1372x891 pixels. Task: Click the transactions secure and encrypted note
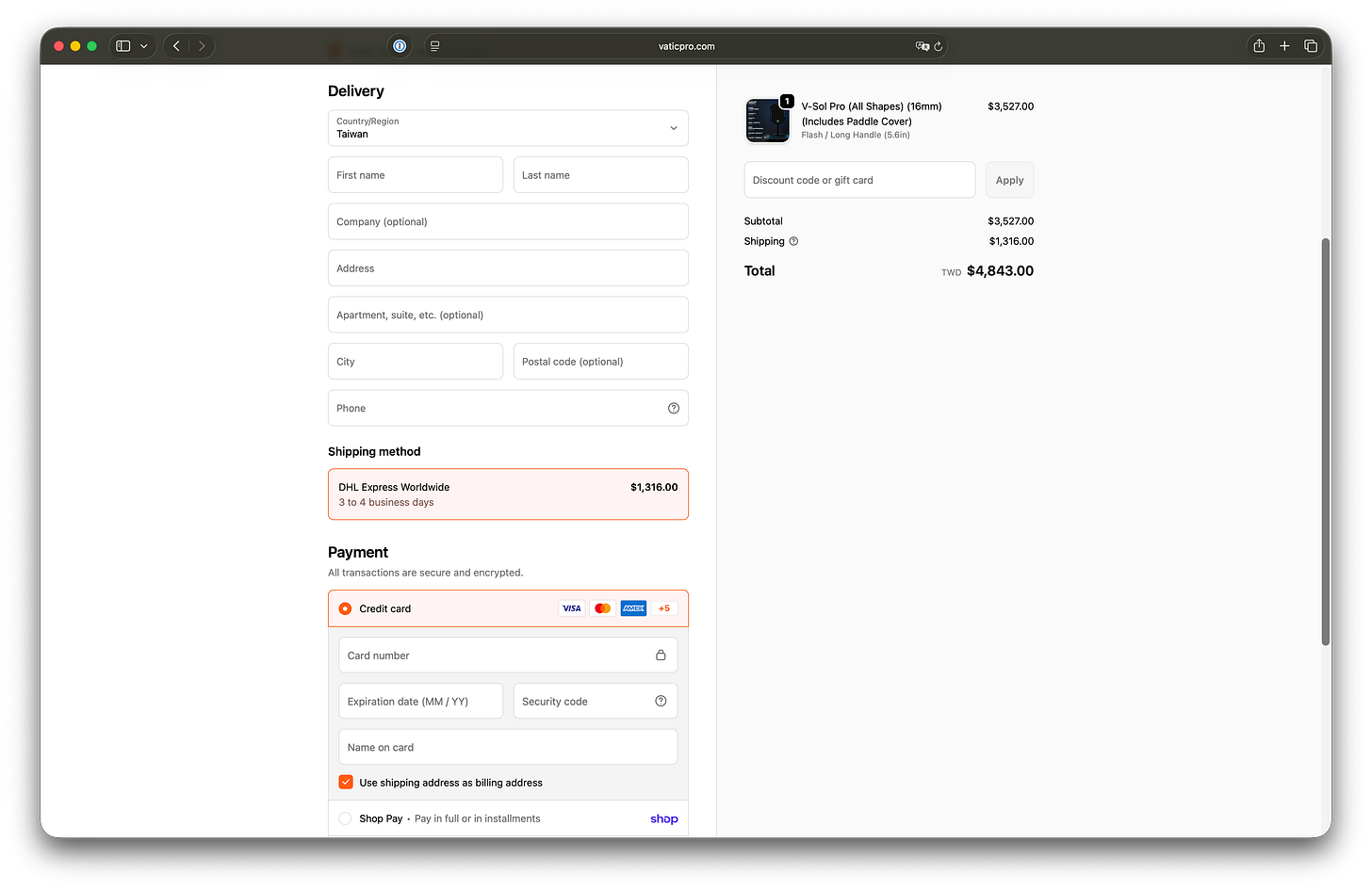pos(425,573)
